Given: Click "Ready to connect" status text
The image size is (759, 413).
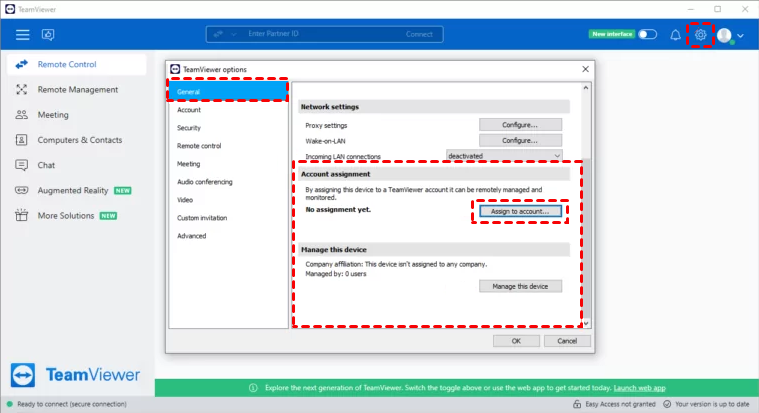Looking at the screenshot, I should pos(72,404).
